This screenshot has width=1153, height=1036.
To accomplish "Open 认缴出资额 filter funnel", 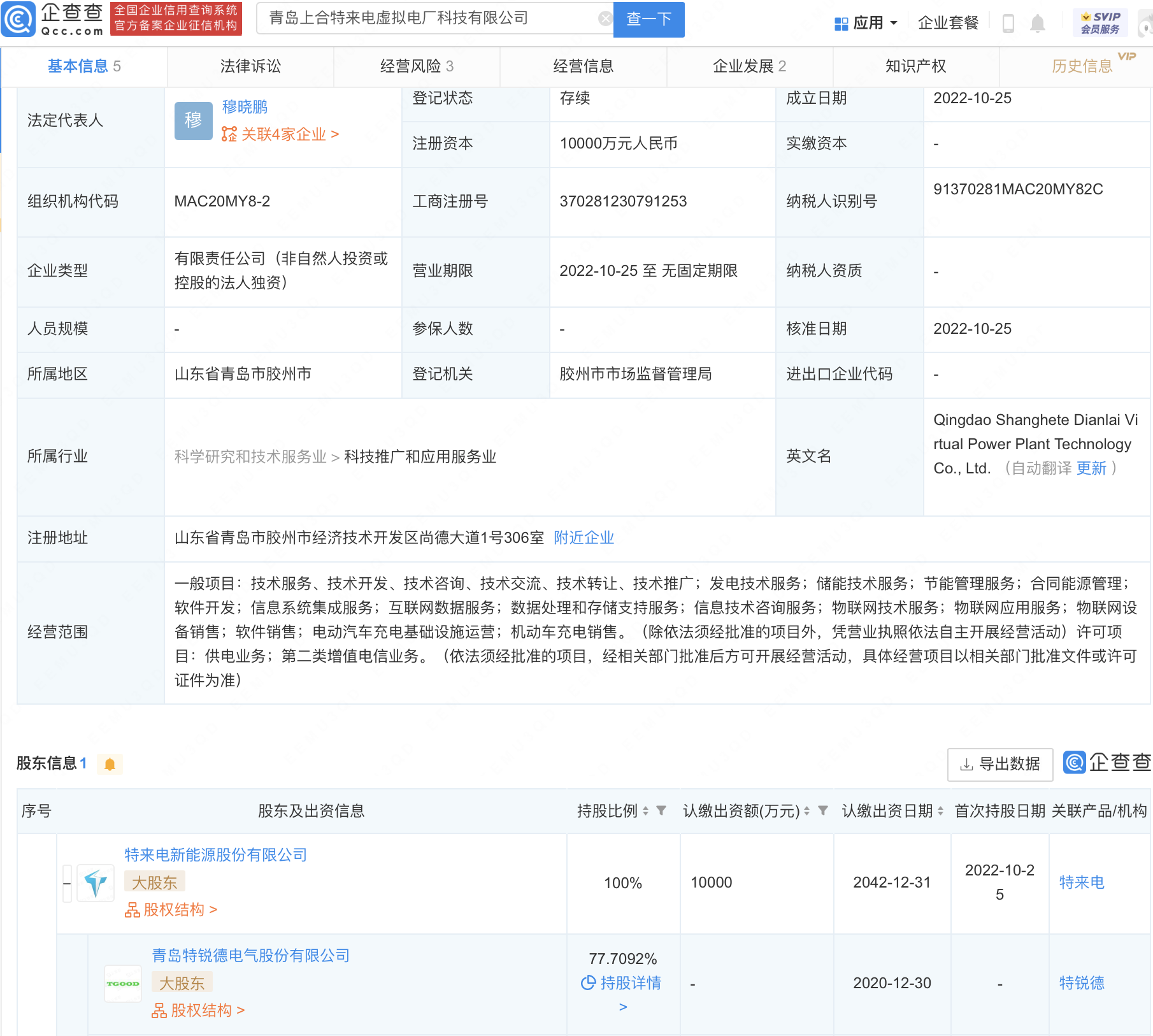I will point(823,811).
